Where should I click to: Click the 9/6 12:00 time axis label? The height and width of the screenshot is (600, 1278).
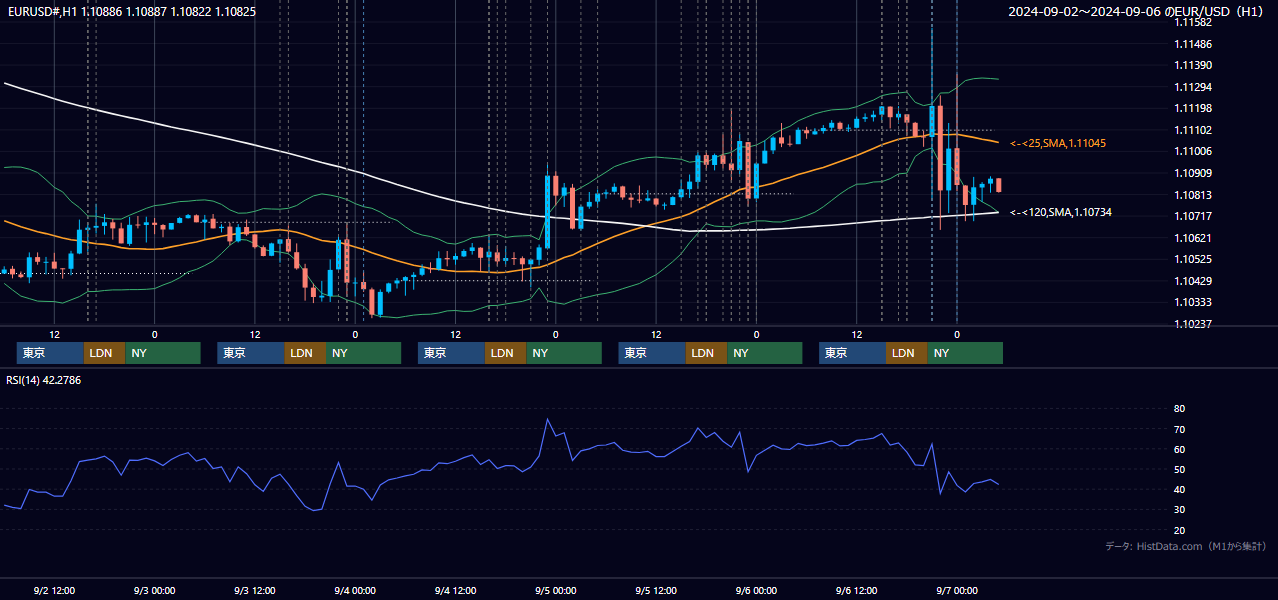click(857, 590)
